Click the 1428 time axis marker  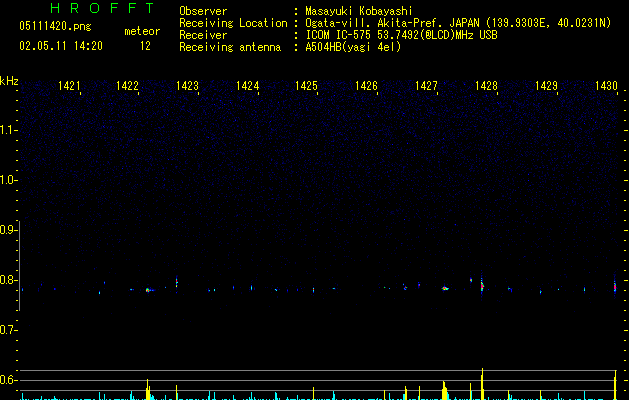tap(486, 86)
